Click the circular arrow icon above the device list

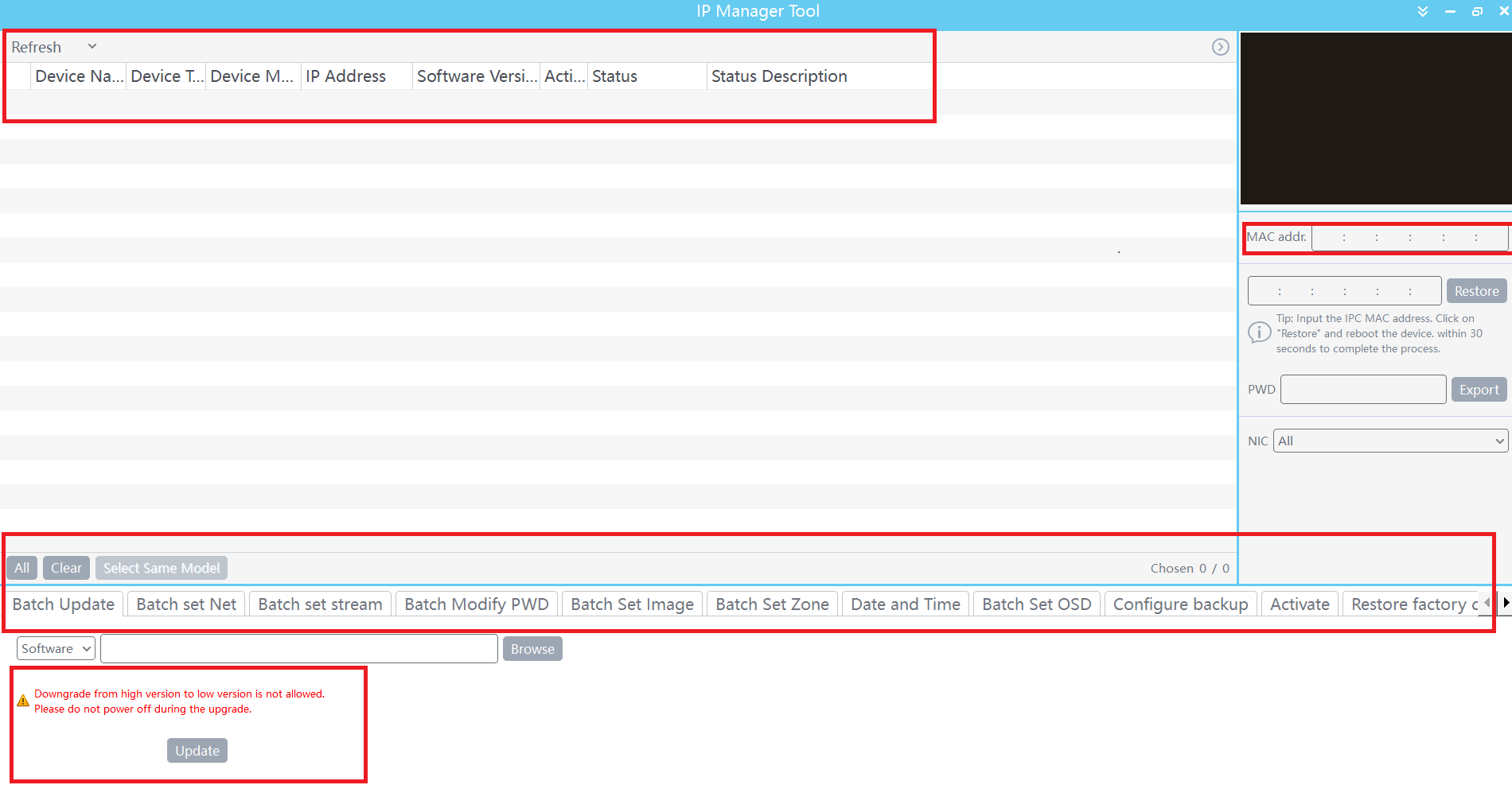pos(1221,46)
